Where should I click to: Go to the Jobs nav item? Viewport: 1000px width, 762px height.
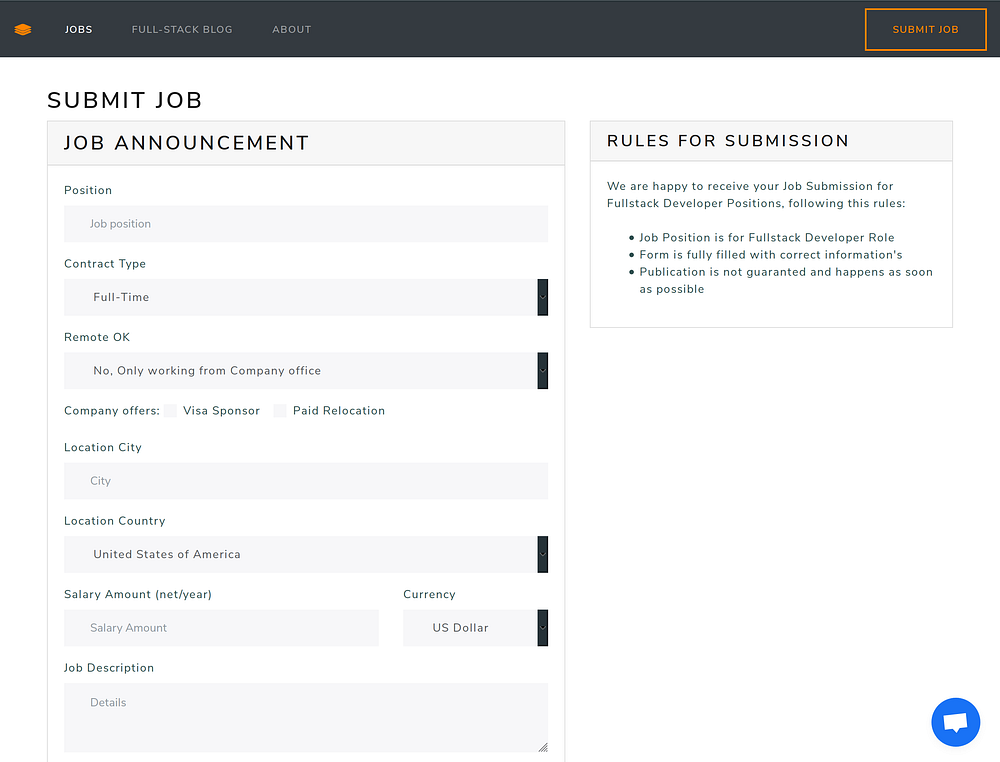tap(78, 29)
